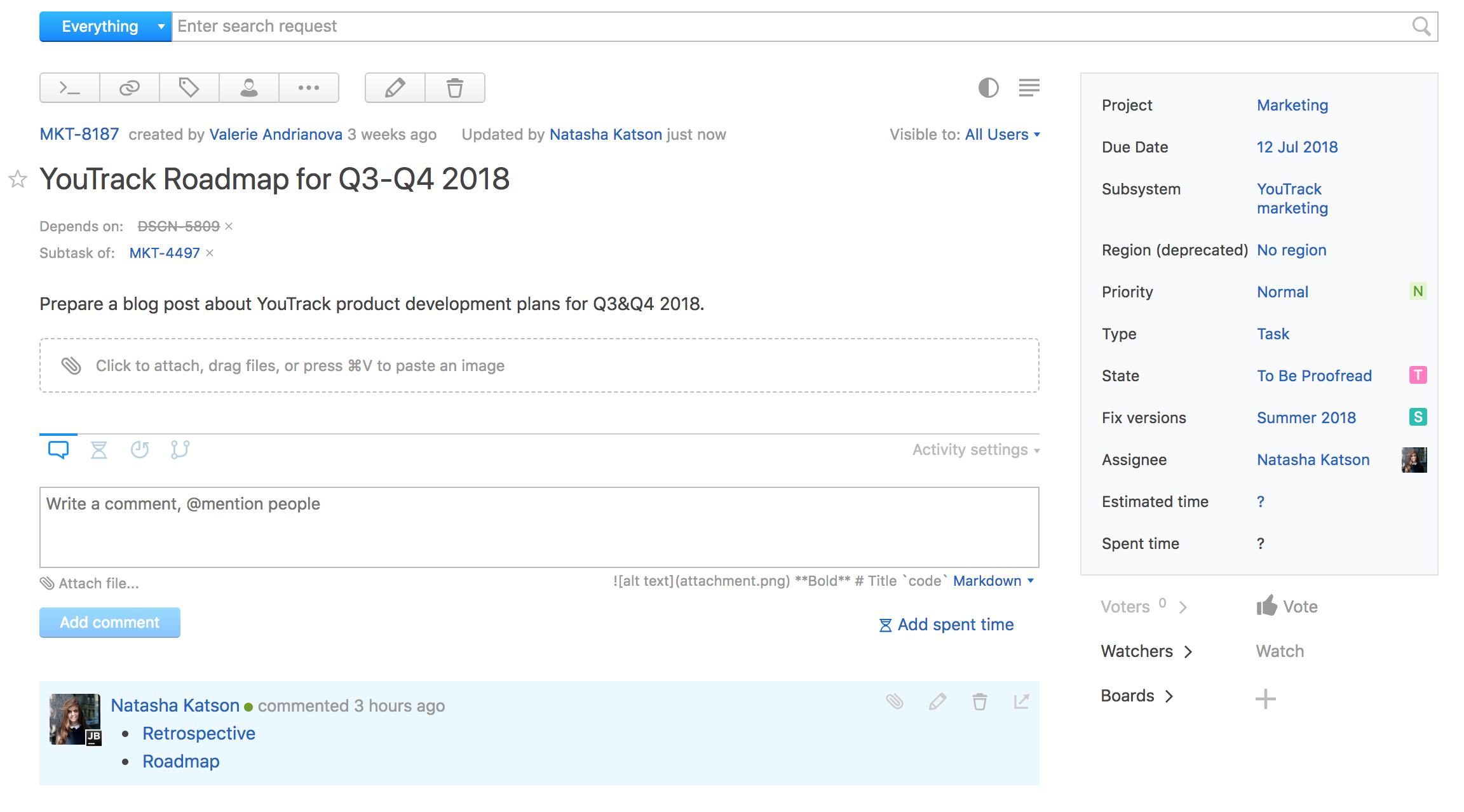Click the pink T state badge

point(1418,376)
